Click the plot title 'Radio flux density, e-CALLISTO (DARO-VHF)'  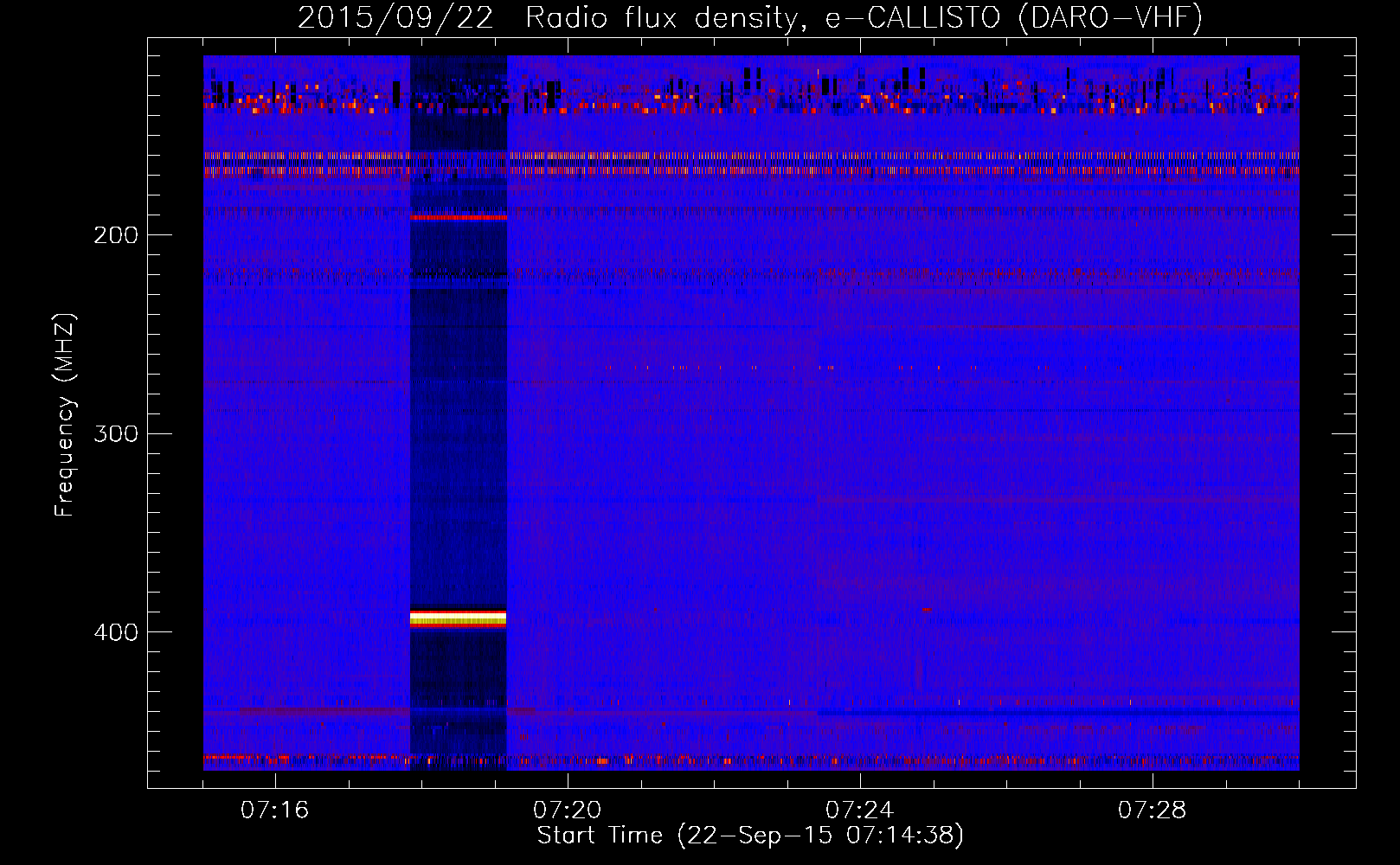coord(864,17)
